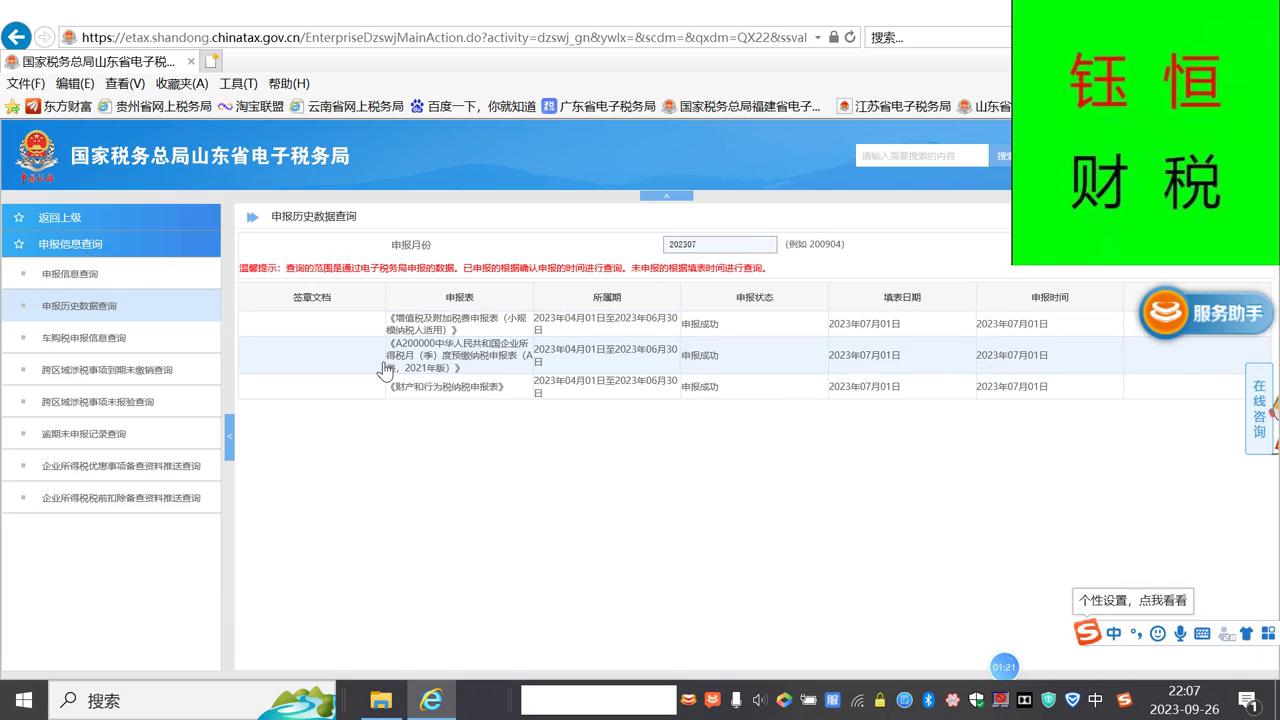Click the 申报月份 input field showing 202307
This screenshot has height=720, width=1280.
(x=719, y=243)
